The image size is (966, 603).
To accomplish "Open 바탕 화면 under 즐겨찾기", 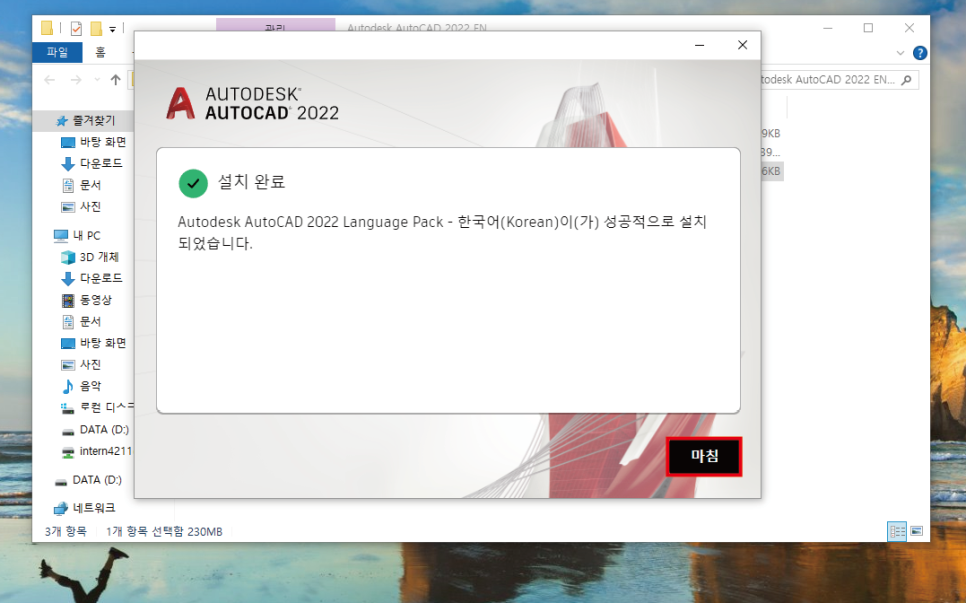I will coord(94,142).
